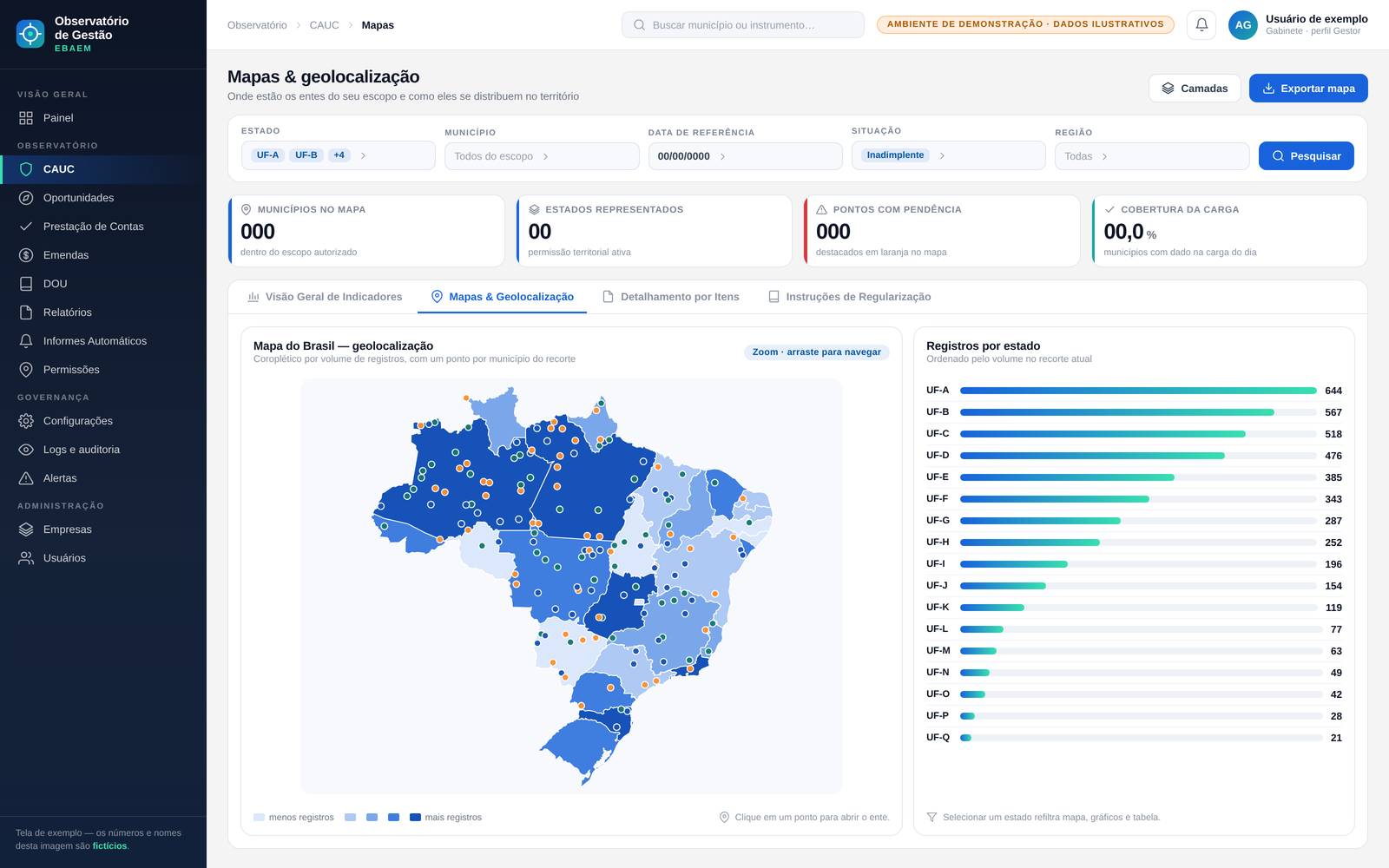Open Logs e auditoria
The image size is (1389, 868).
click(x=103, y=450)
